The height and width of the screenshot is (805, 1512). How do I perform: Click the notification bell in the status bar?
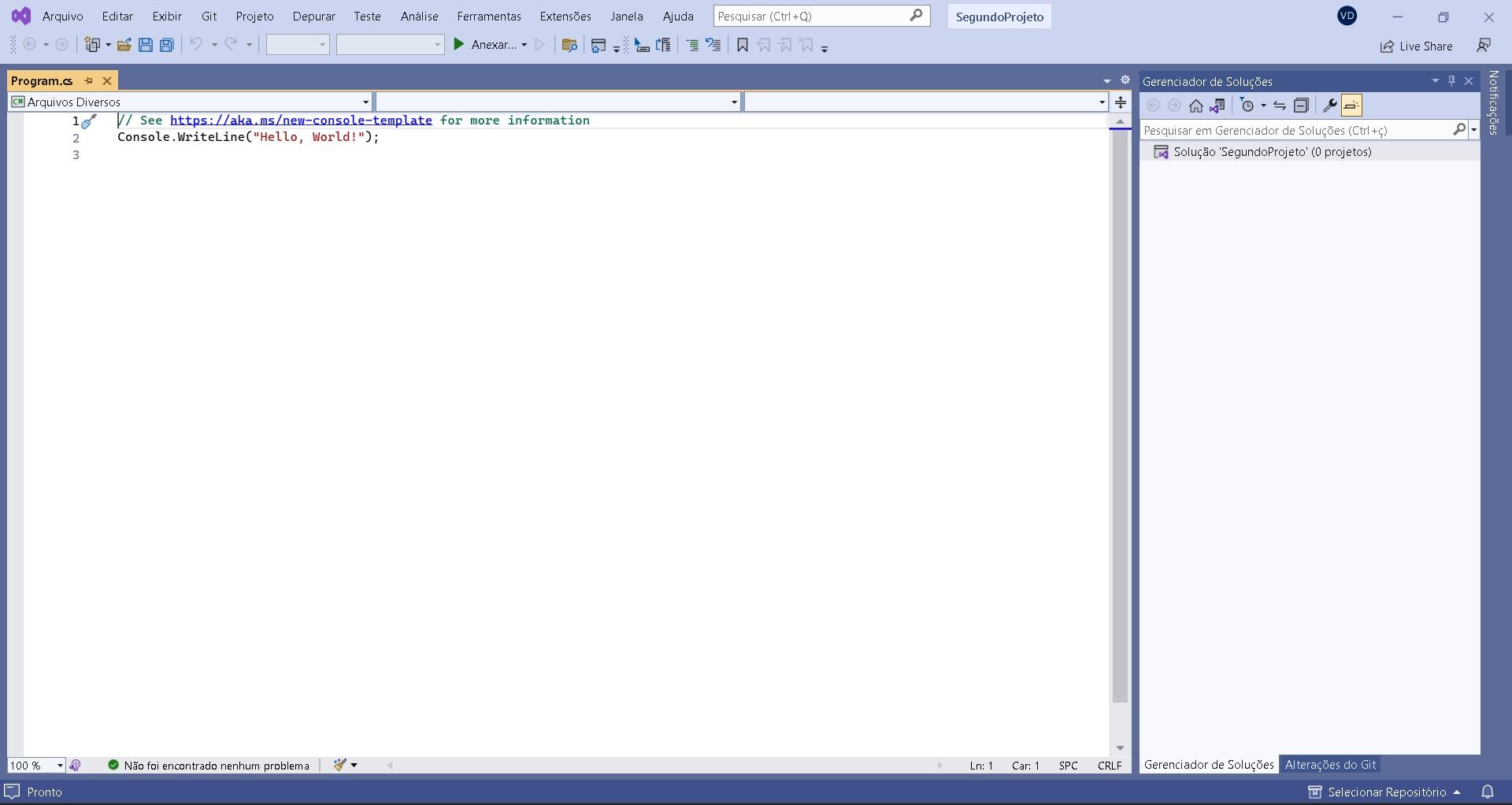point(1488,792)
